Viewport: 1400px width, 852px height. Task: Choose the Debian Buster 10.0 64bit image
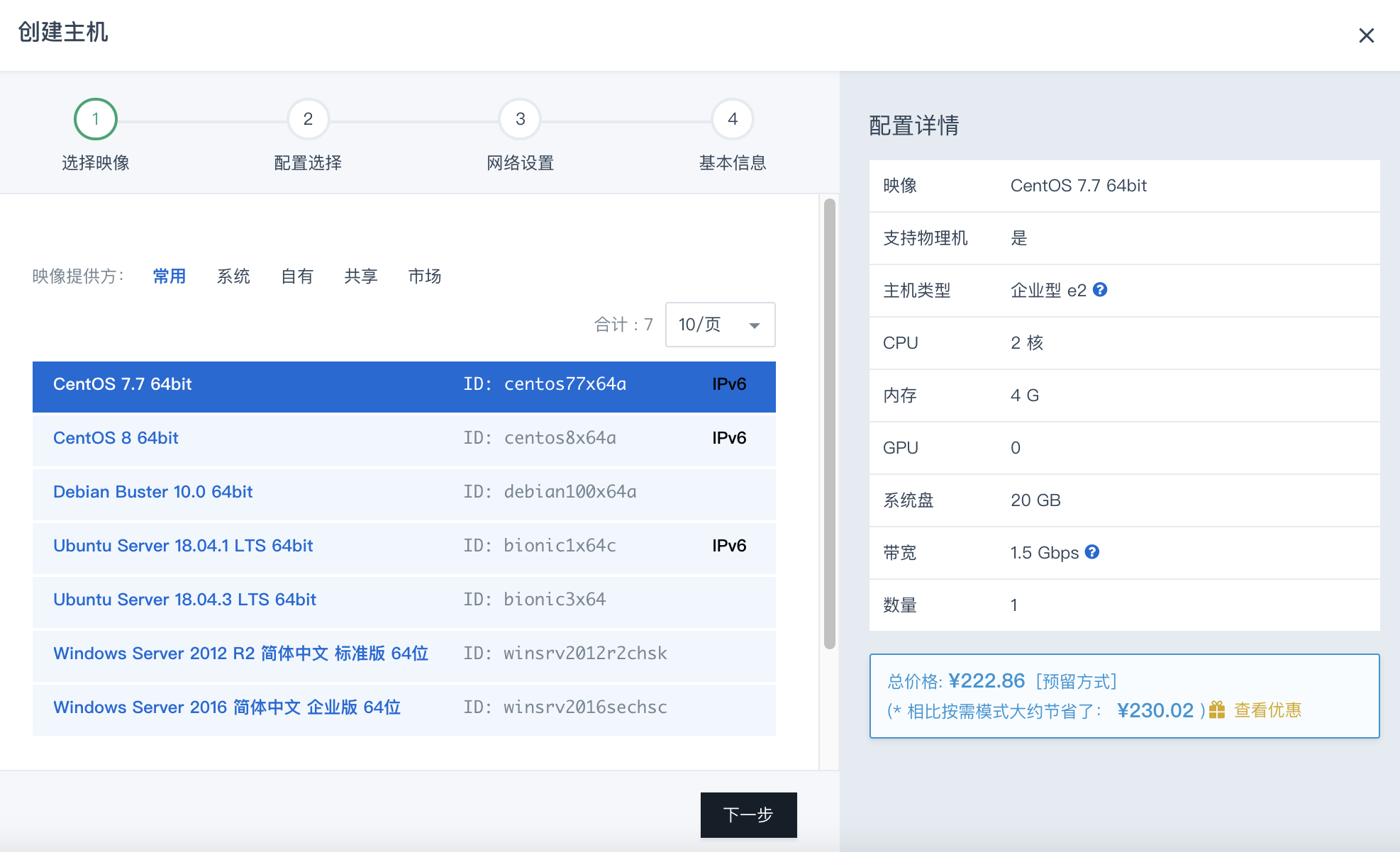(x=153, y=492)
